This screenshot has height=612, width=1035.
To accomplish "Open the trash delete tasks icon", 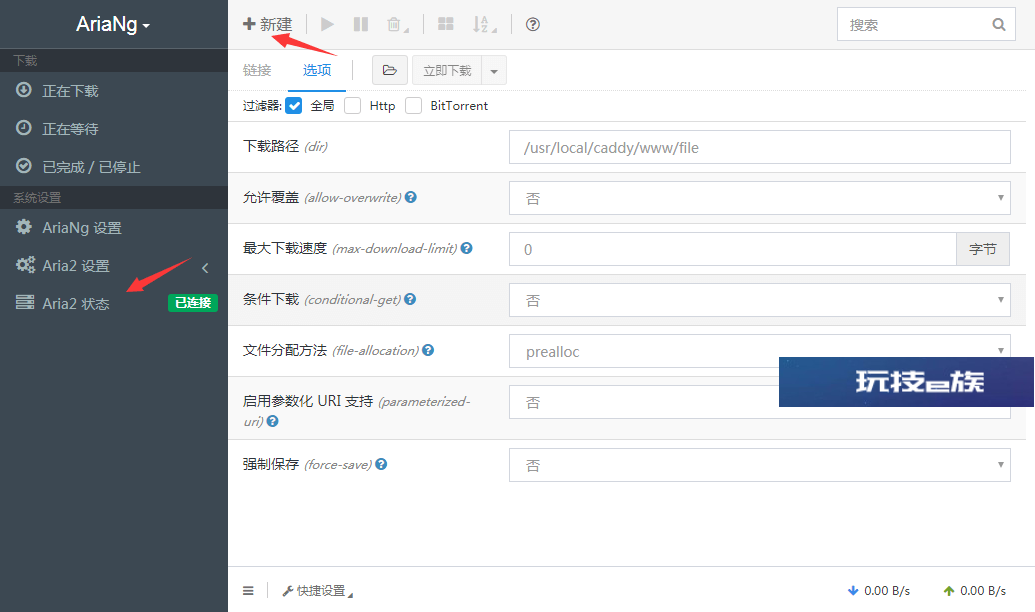I will point(396,24).
